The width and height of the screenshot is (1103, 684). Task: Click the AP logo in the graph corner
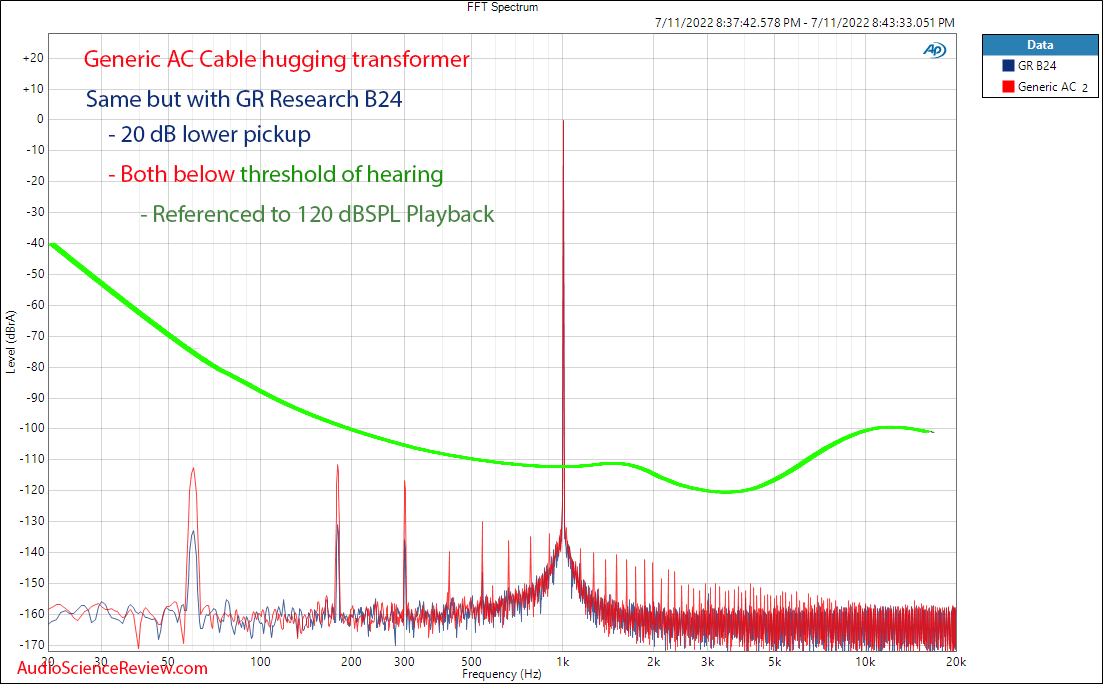point(935,50)
